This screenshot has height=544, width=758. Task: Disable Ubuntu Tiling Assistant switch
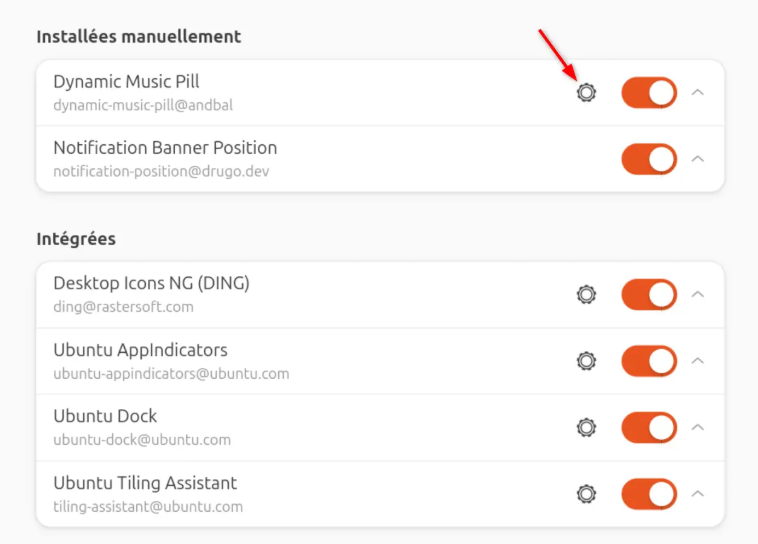[x=649, y=493]
